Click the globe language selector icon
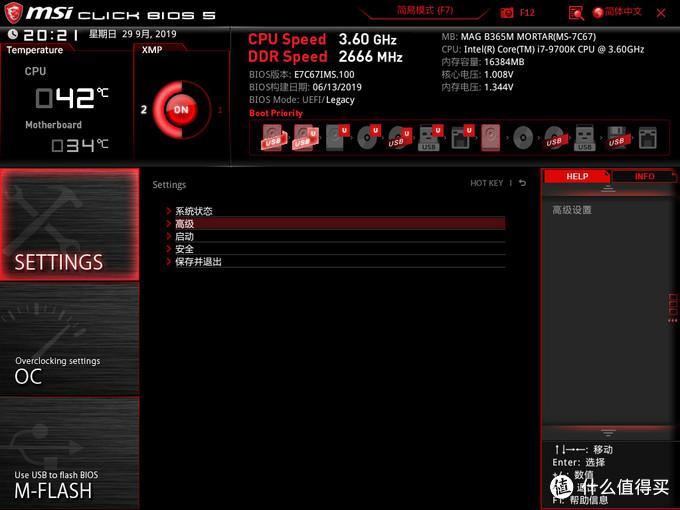Screen dimensions: 680x510 tap(598, 13)
